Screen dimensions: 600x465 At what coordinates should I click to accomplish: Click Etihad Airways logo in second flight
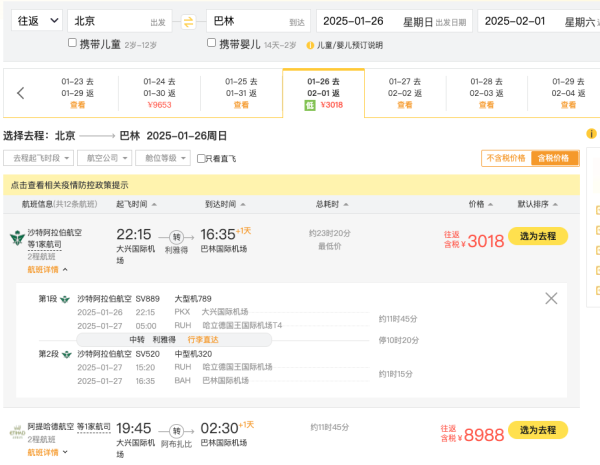coord(17,432)
